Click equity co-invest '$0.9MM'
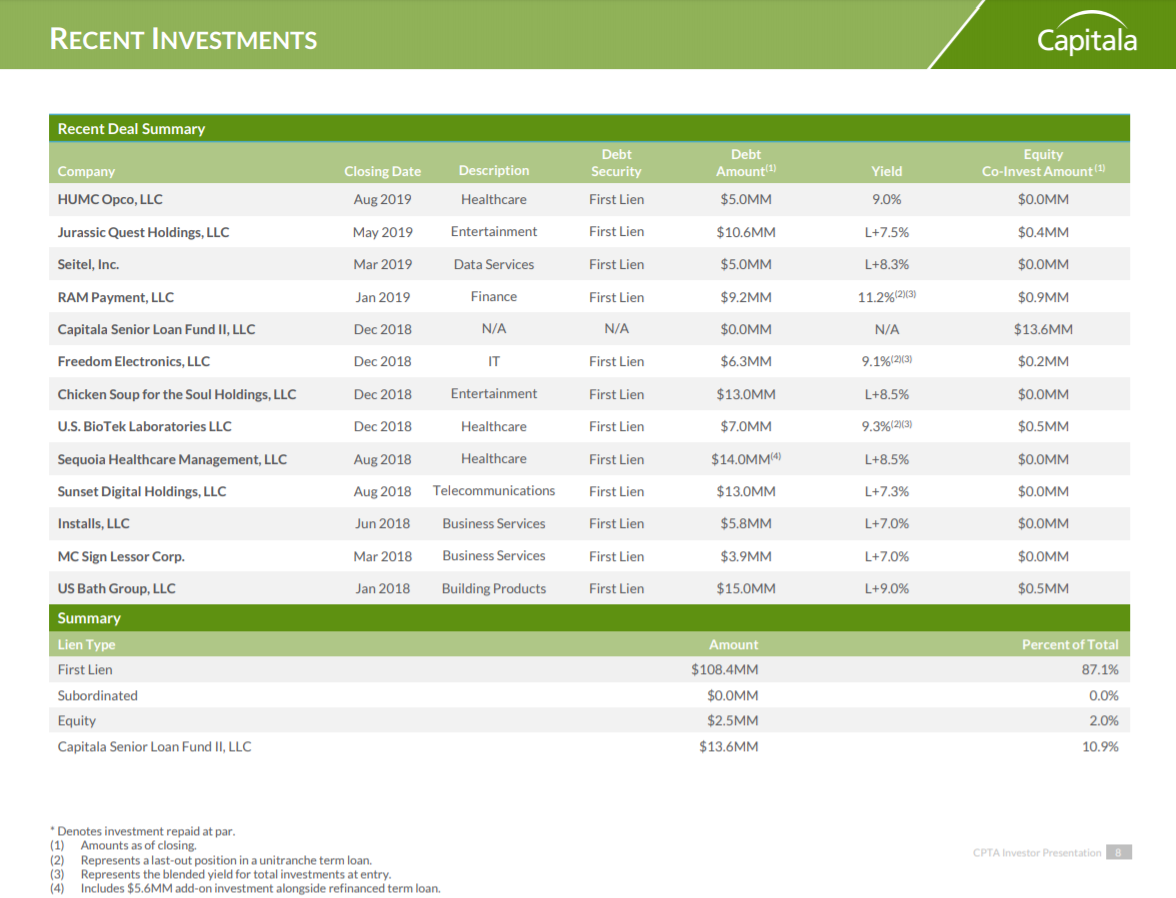Viewport: 1176px width, 898px height. pos(1043,298)
